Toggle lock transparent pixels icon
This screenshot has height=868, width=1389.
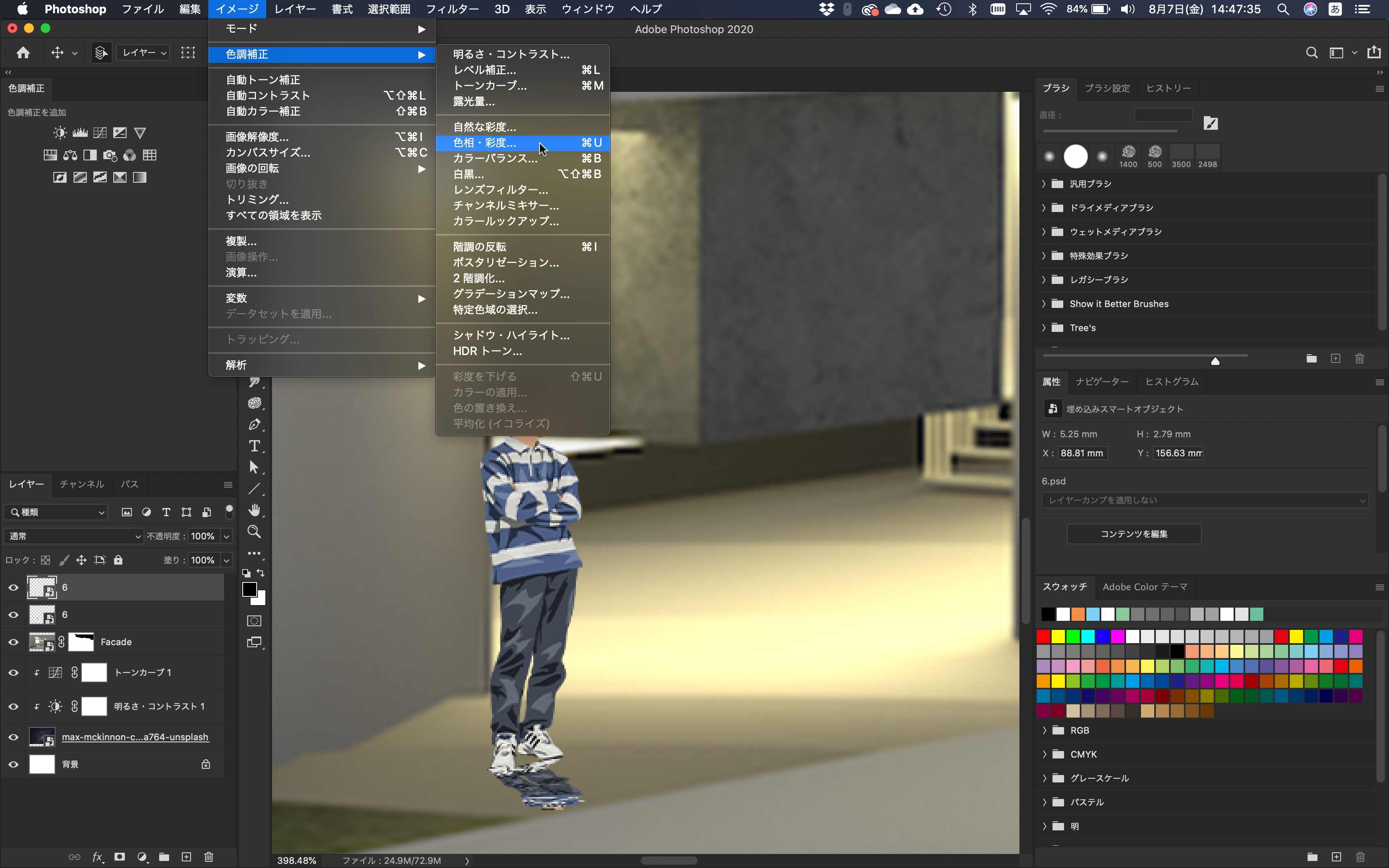tap(45, 560)
